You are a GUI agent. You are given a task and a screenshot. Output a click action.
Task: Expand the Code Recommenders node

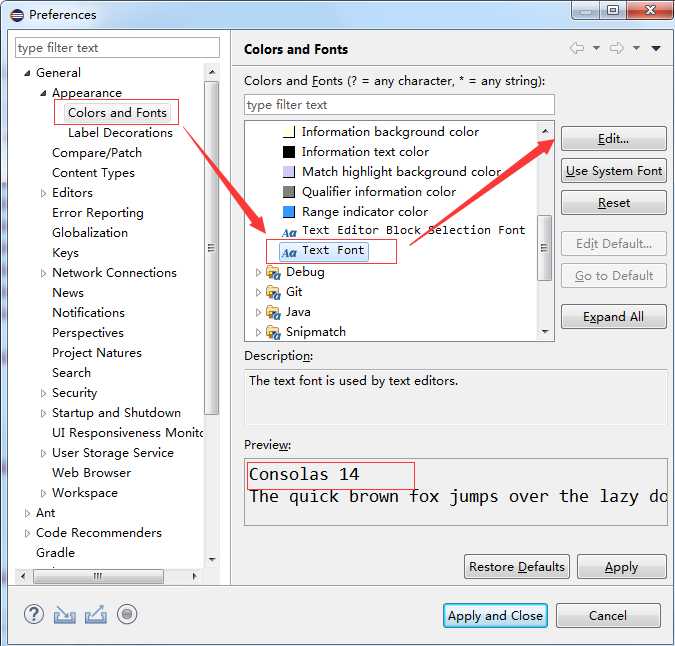(27, 533)
